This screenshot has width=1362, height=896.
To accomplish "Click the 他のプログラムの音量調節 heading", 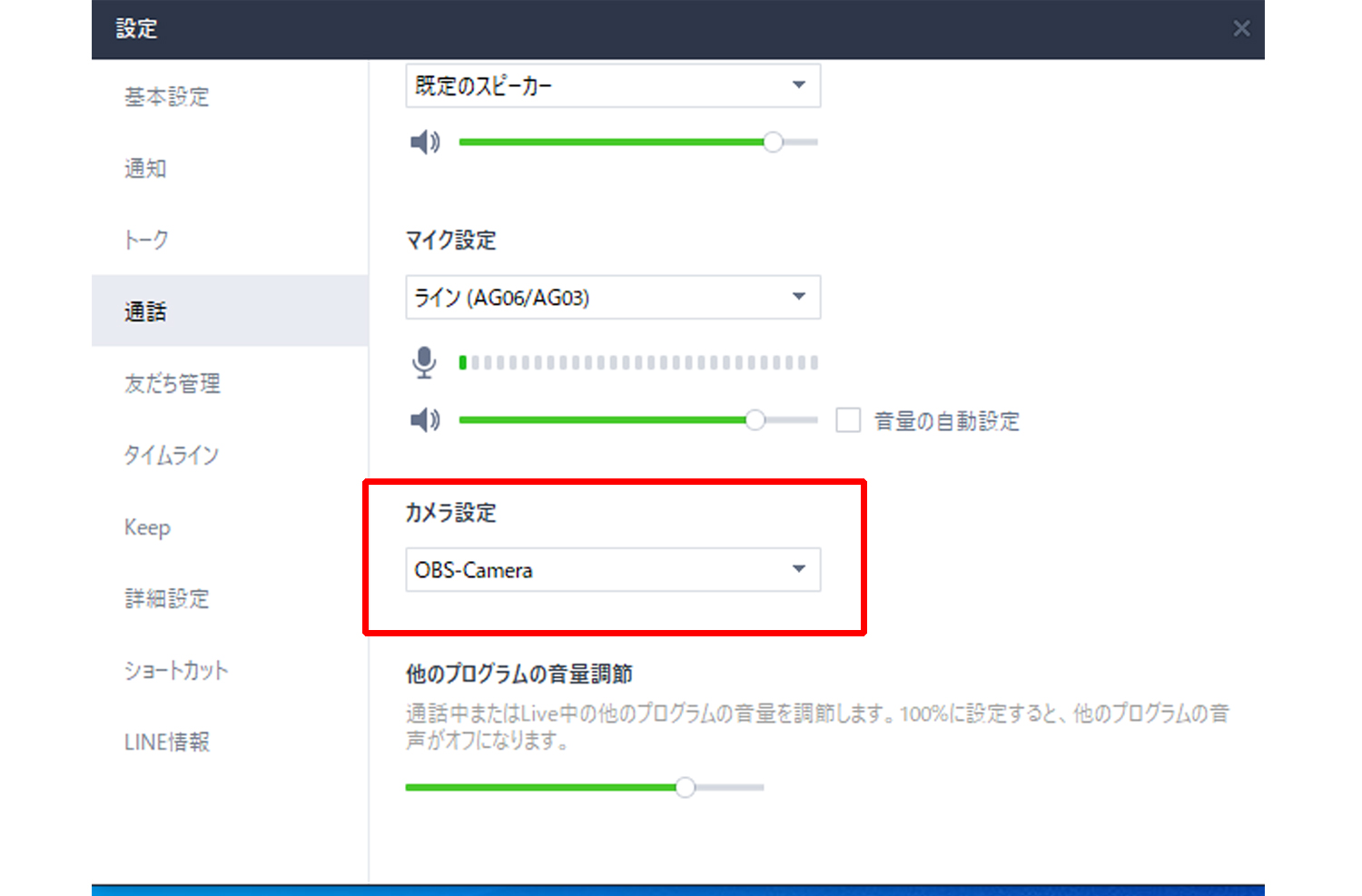I will (519, 674).
